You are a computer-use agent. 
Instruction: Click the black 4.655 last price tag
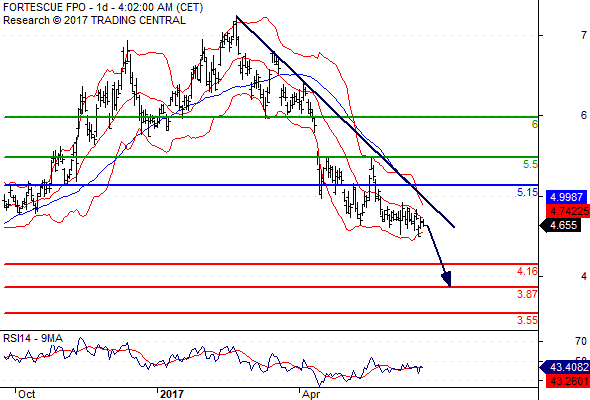coord(560,225)
